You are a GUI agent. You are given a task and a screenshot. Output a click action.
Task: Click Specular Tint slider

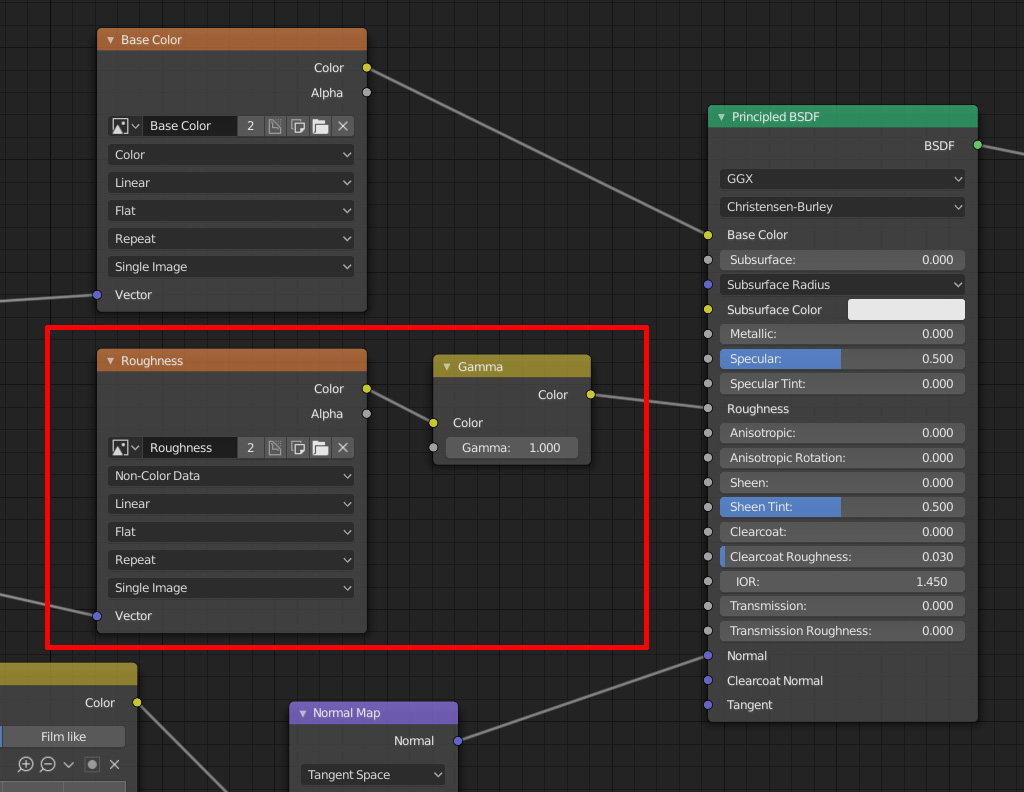point(842,384)
